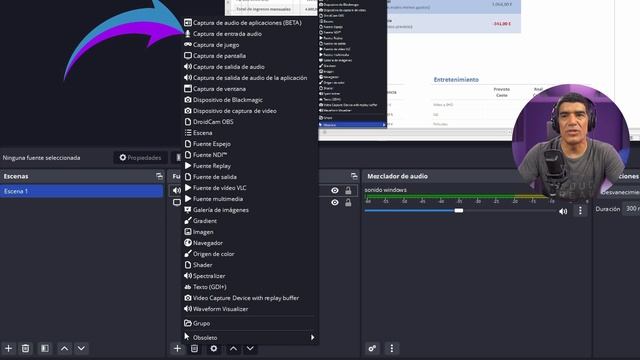Click Entretenimiento heading in spreadsheet window
The image size is (640, 360).
pyautogui.click(x=456, y=80)
